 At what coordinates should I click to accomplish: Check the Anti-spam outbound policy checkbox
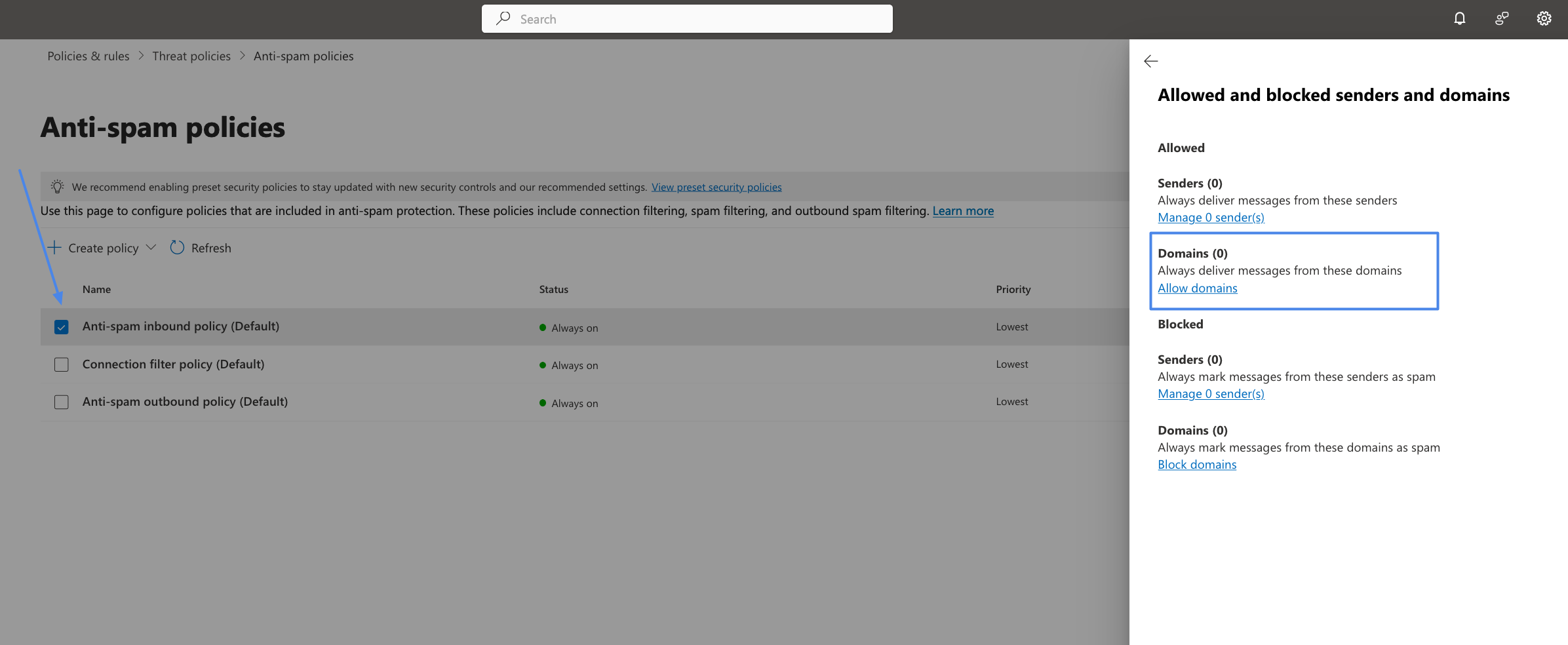(x=61, y=402)
